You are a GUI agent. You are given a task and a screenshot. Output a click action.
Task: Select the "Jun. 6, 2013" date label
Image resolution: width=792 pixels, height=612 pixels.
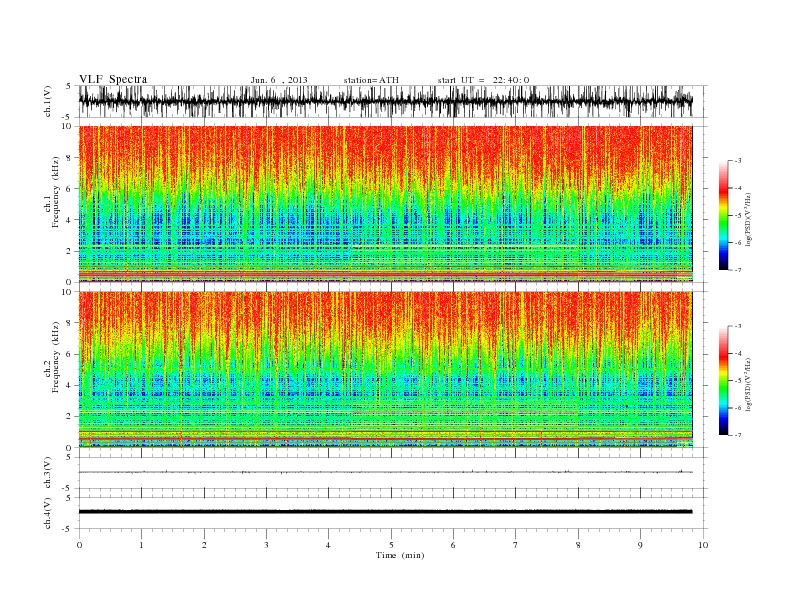(x=279, y=80)
